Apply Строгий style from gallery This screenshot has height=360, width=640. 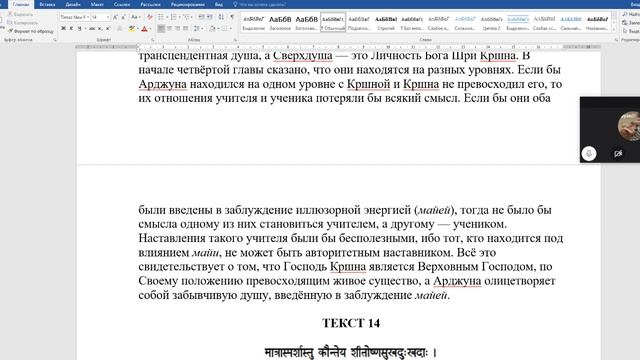(386, 22)
